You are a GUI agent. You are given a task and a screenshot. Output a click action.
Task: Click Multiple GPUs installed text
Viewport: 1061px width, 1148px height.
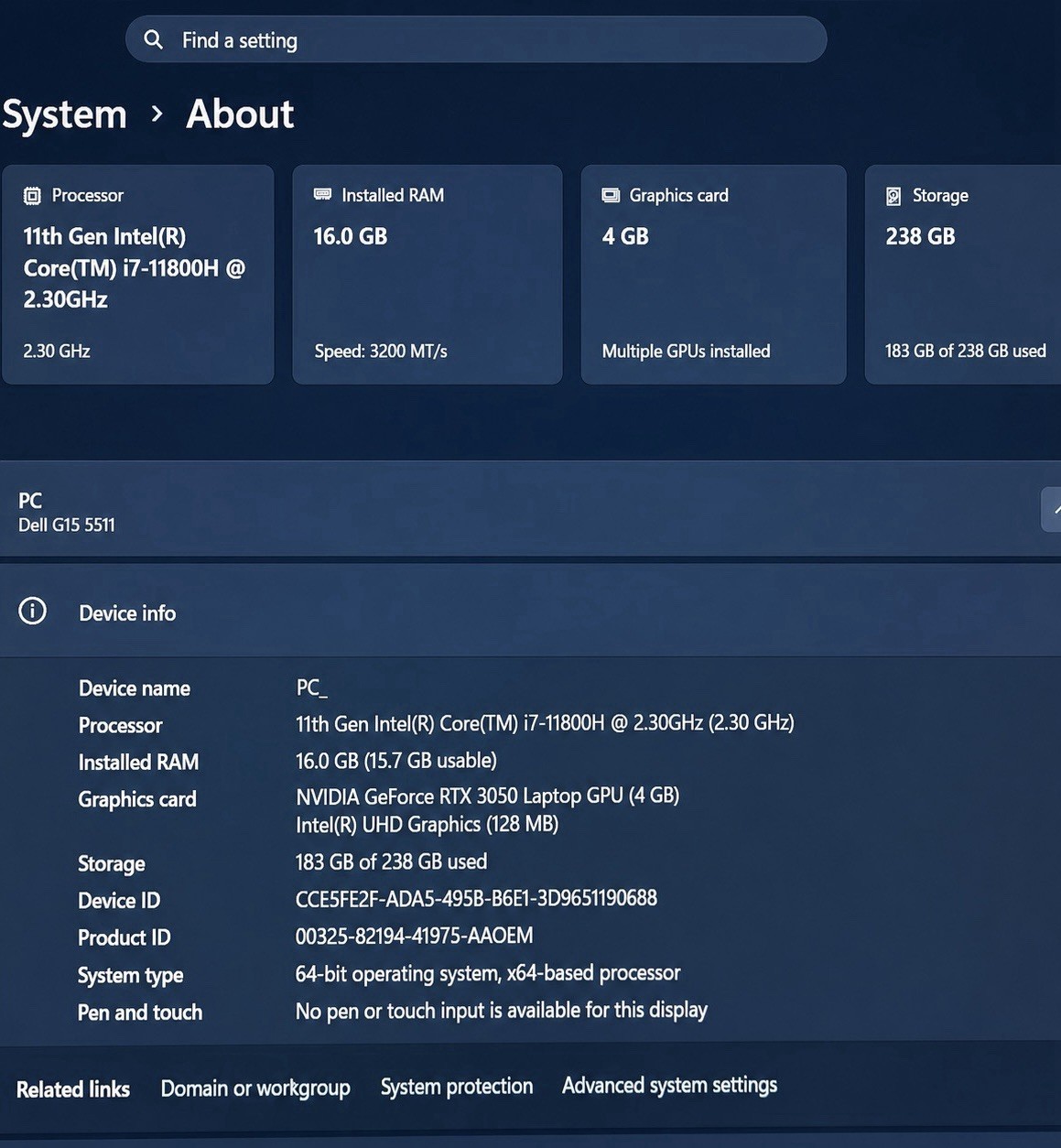point(686,352)
